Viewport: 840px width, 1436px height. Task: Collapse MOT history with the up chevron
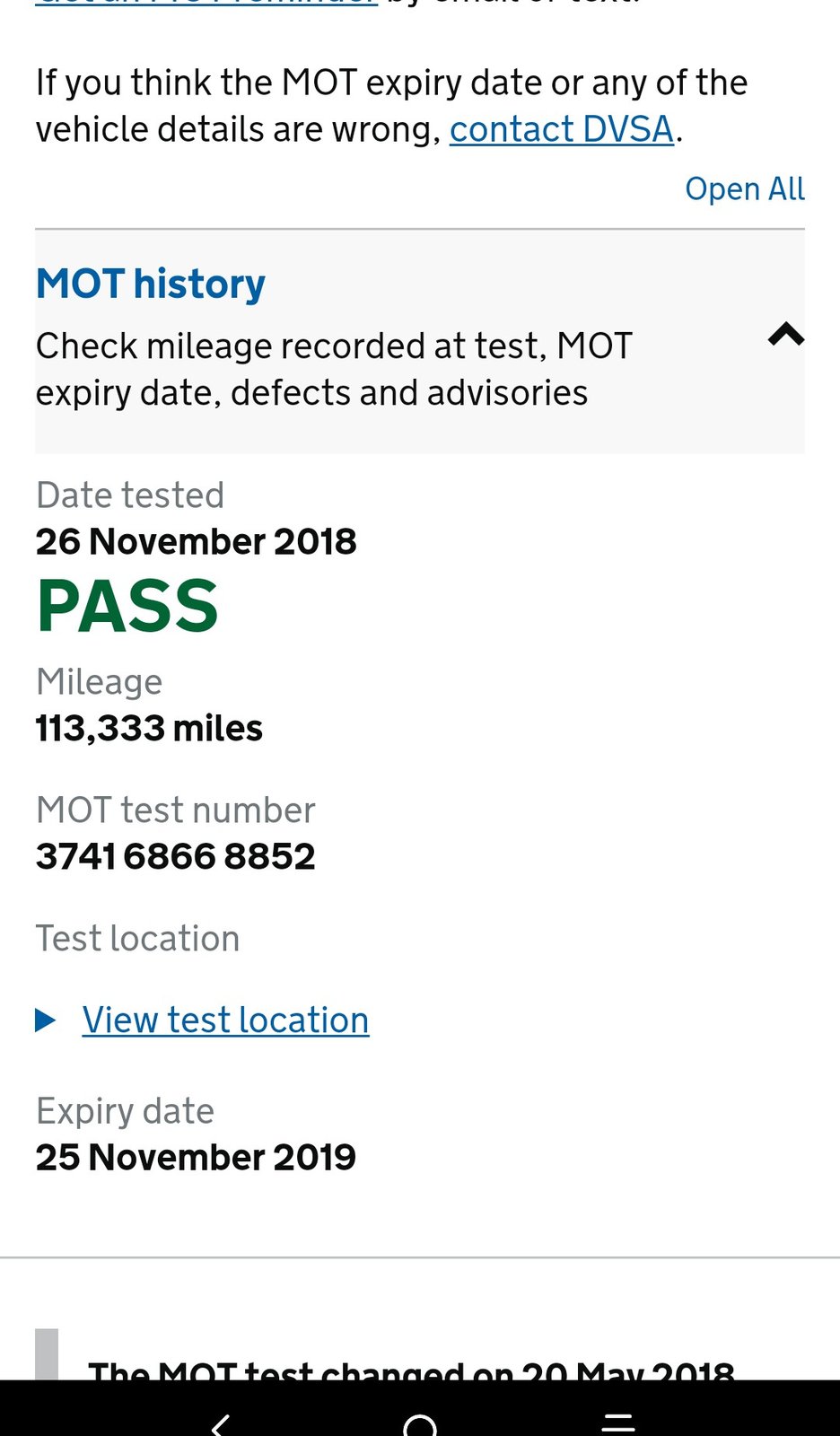tap(785, 335)
